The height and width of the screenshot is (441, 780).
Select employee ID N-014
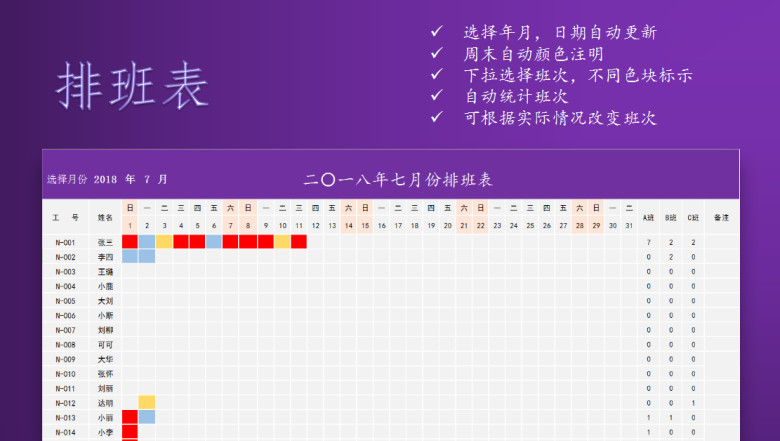pyautogui.click(x=65, y=432)
